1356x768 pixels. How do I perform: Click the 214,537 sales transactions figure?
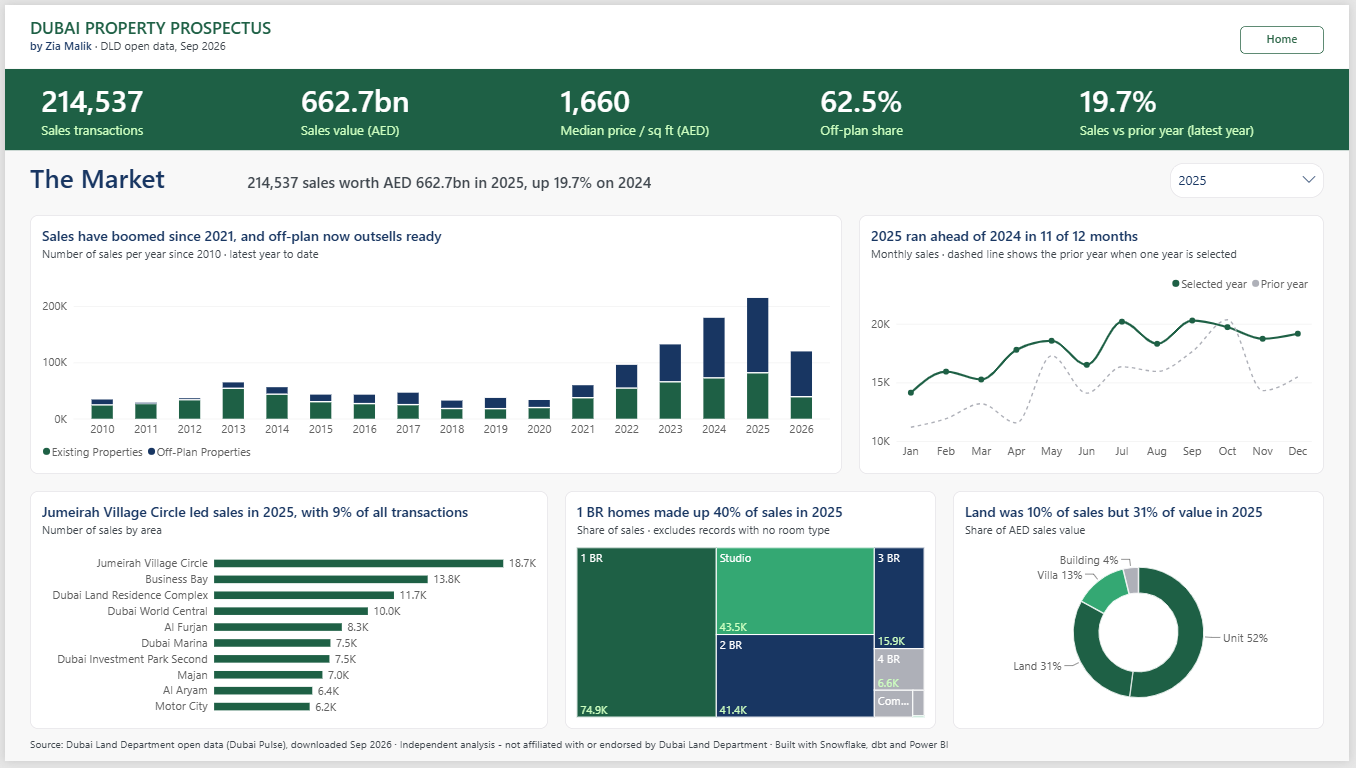pyautogui.click(x=92, y=102)
